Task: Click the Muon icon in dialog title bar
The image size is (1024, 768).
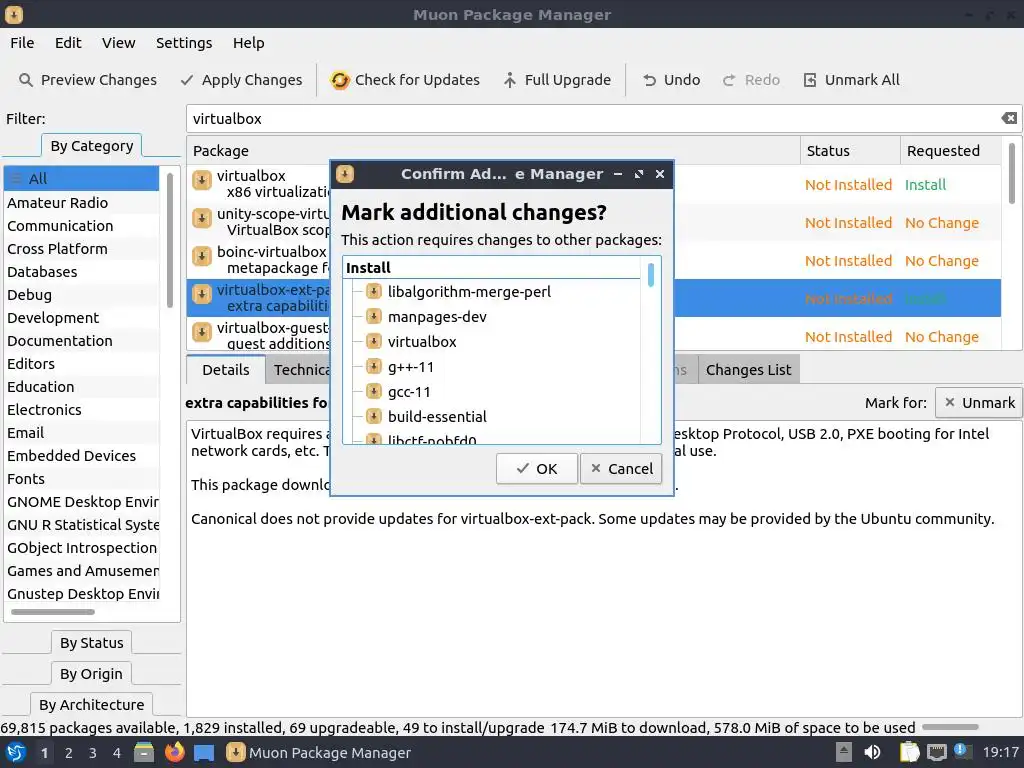Action: (345, 174)
